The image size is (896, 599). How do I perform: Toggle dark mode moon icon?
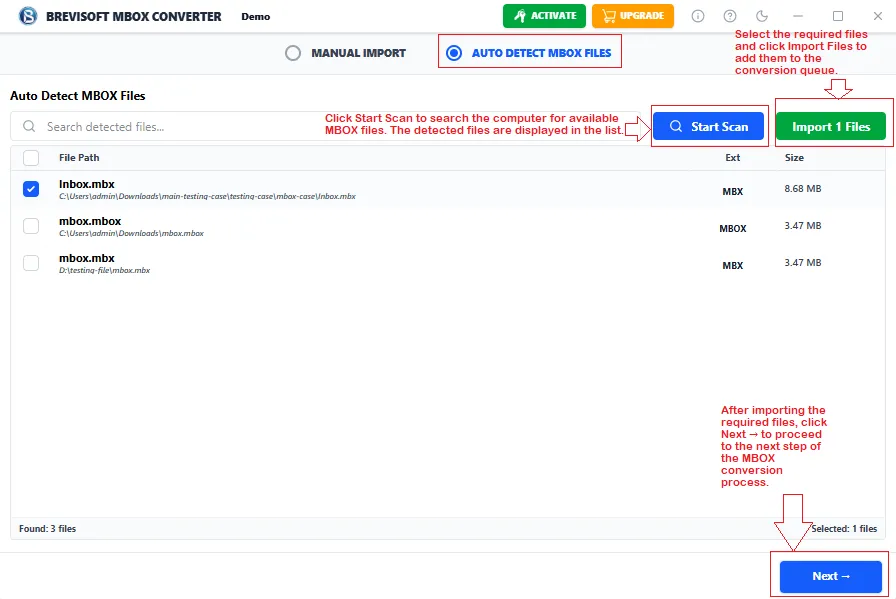762,16
